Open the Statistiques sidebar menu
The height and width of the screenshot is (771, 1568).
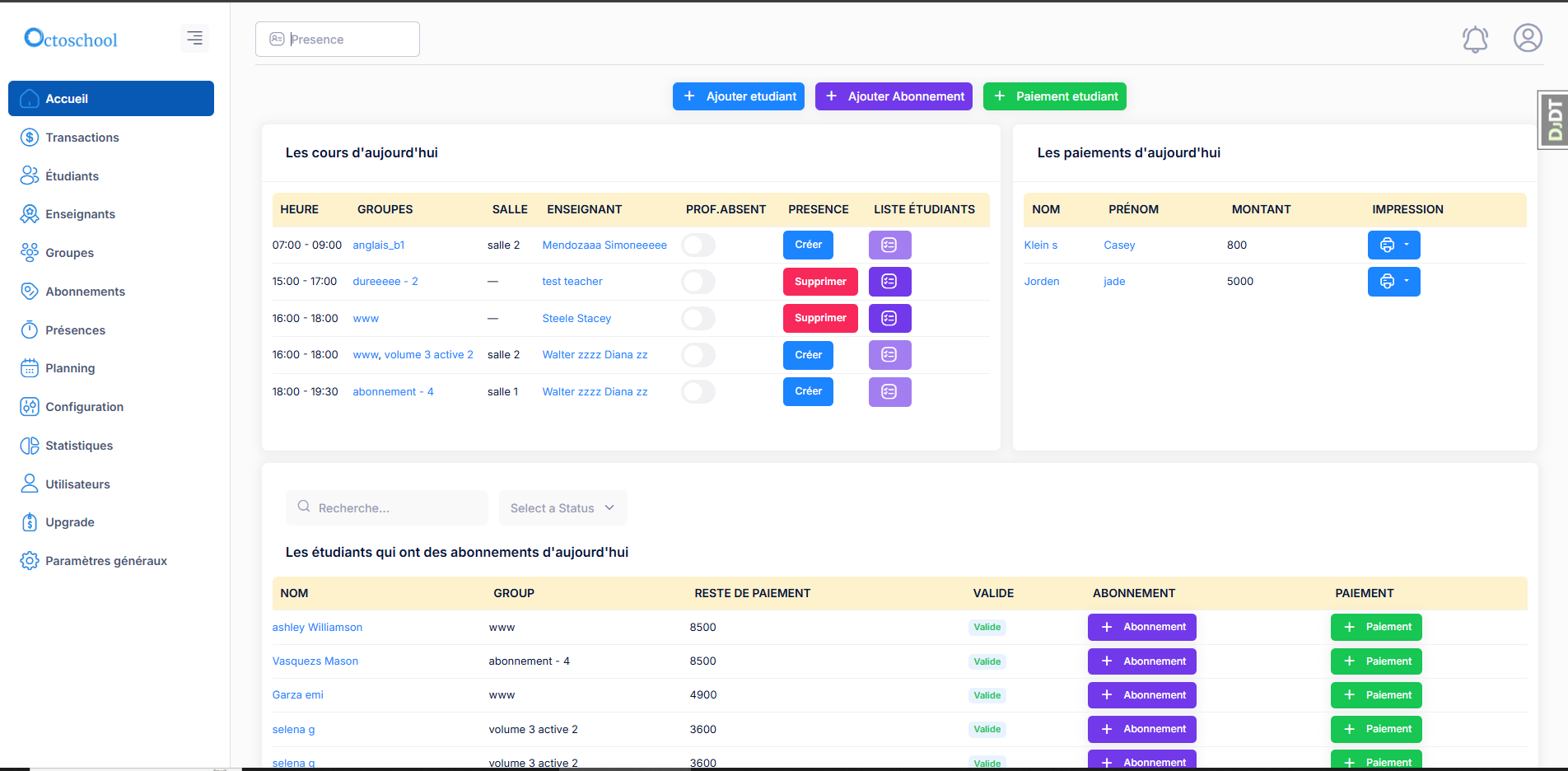pyautogui.click(x=79, y=446)
